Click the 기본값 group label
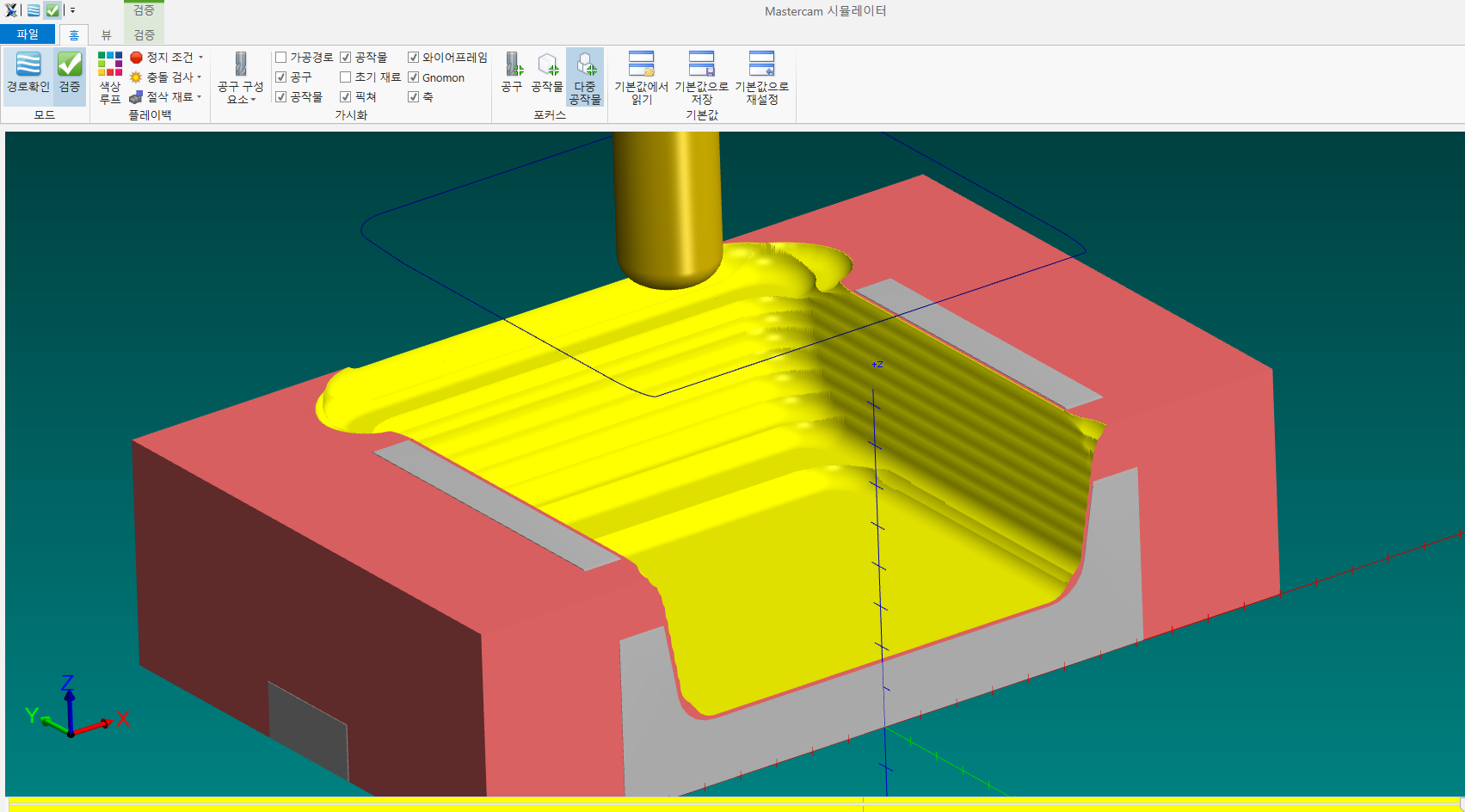This screenshot has height=812, width=1465. pyautogui.click(x=702, y=114)
